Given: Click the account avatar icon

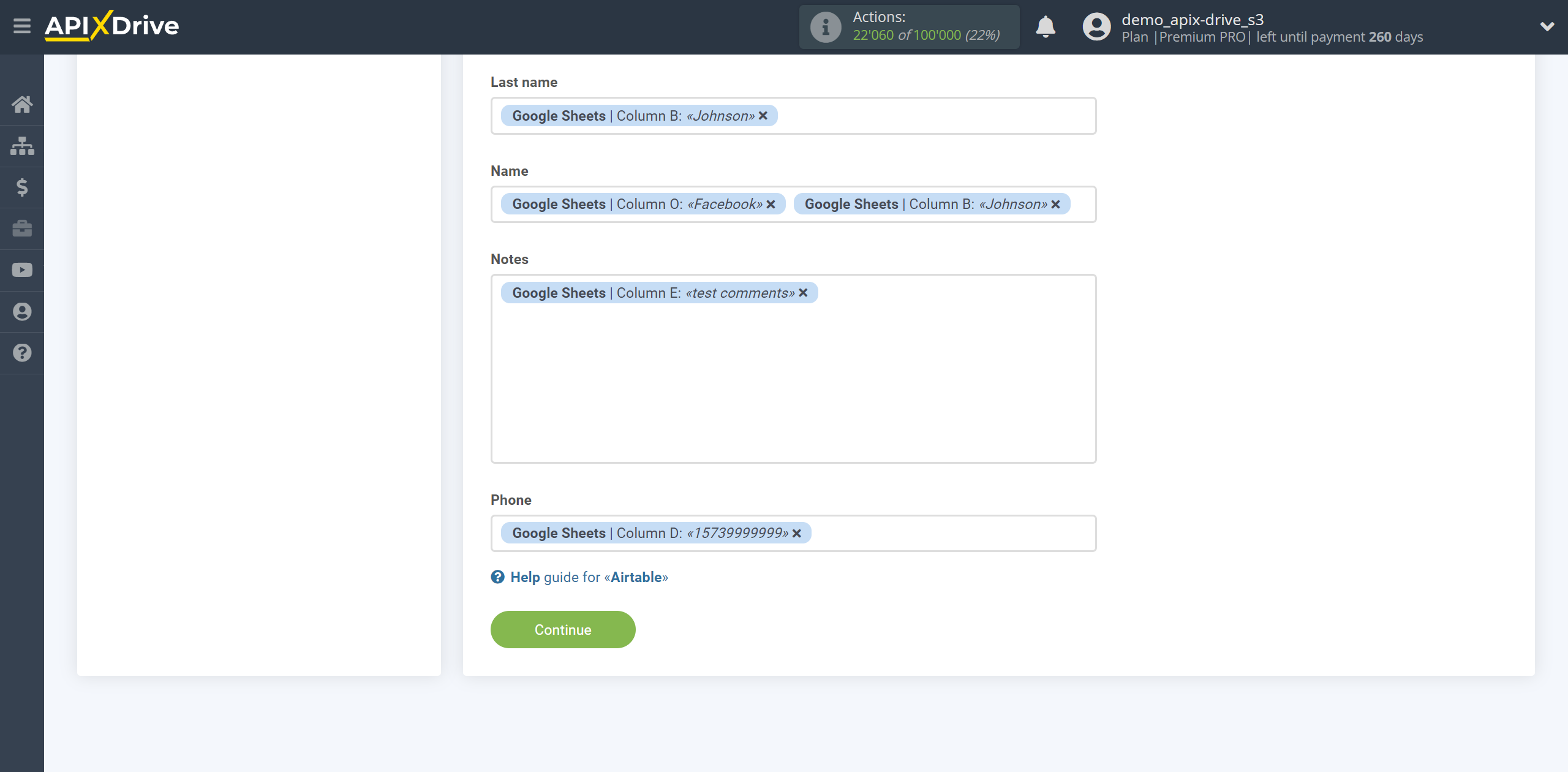Looking at the screenshot, I should coord(1096,27).
